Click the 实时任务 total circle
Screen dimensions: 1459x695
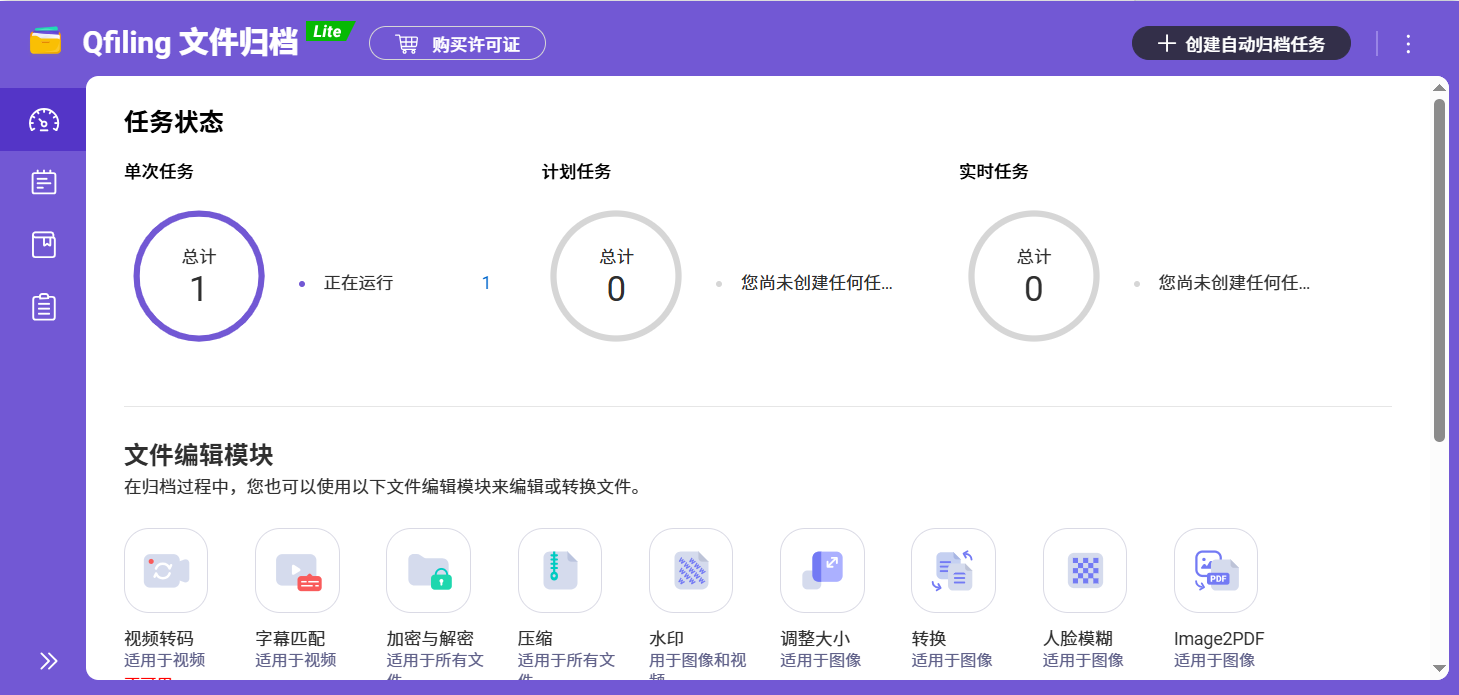pos(1034,276)
